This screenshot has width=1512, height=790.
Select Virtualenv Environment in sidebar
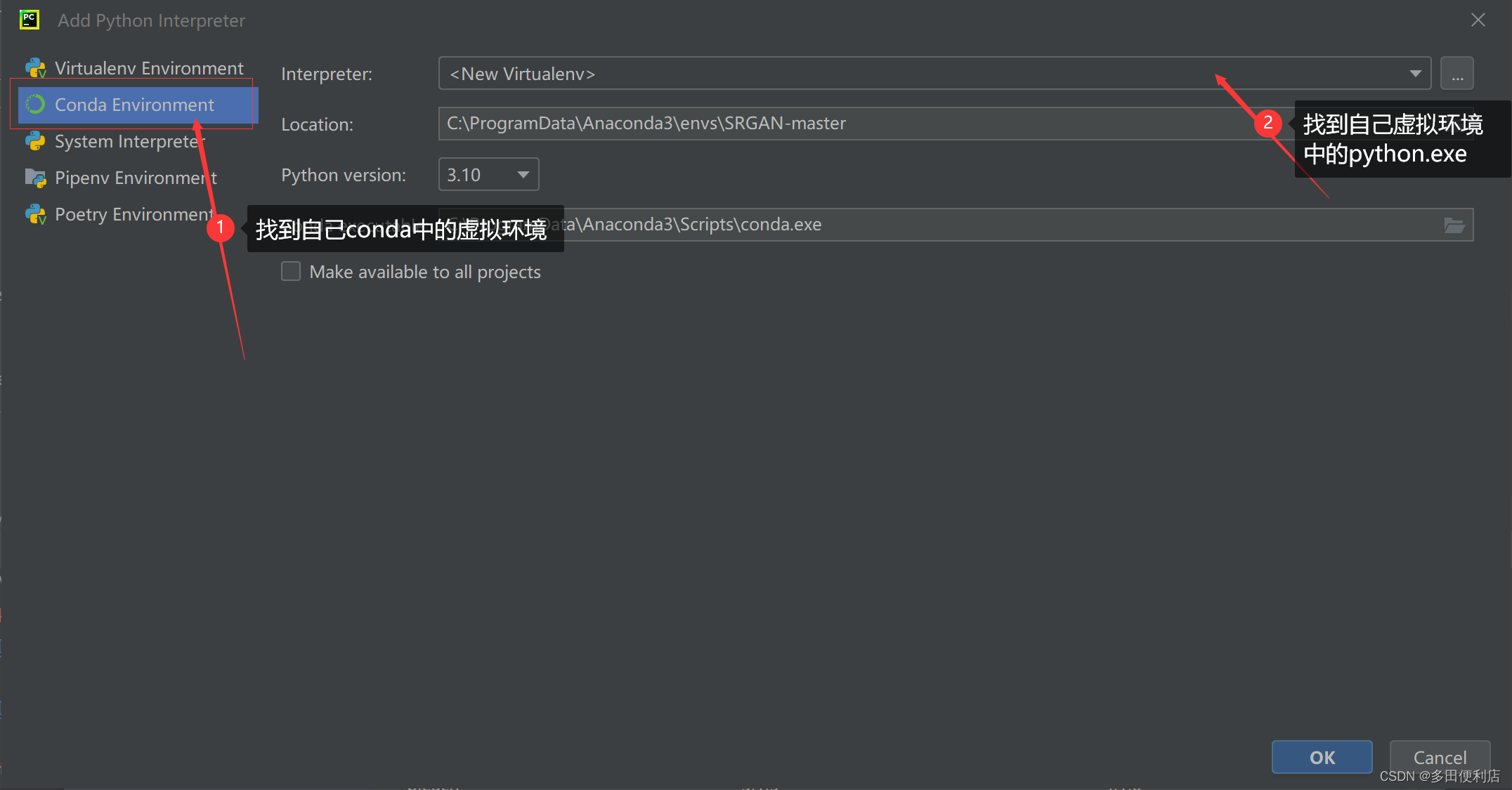tap(149, 68)
